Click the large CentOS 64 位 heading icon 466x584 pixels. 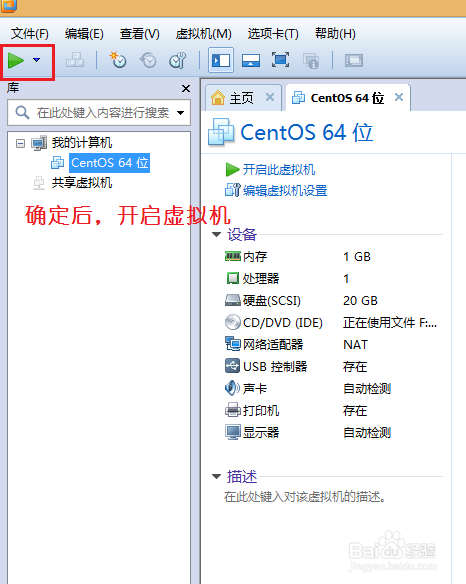coord(221,132)
